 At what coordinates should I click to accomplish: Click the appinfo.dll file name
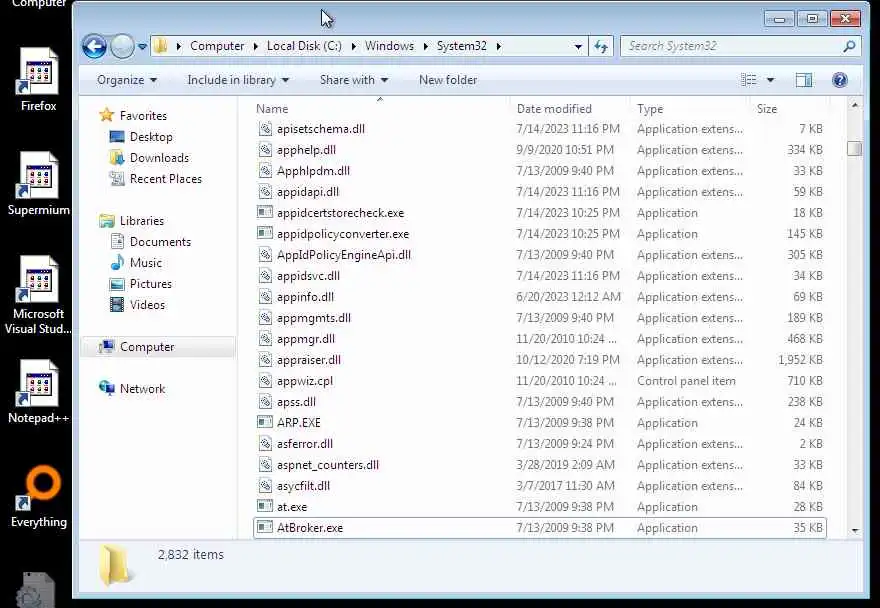[x=305, y=297]
